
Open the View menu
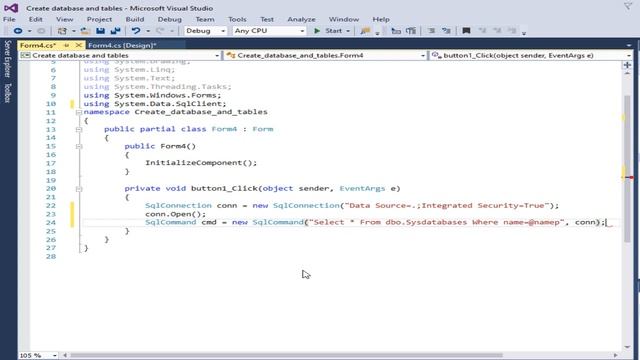[64, 19]
